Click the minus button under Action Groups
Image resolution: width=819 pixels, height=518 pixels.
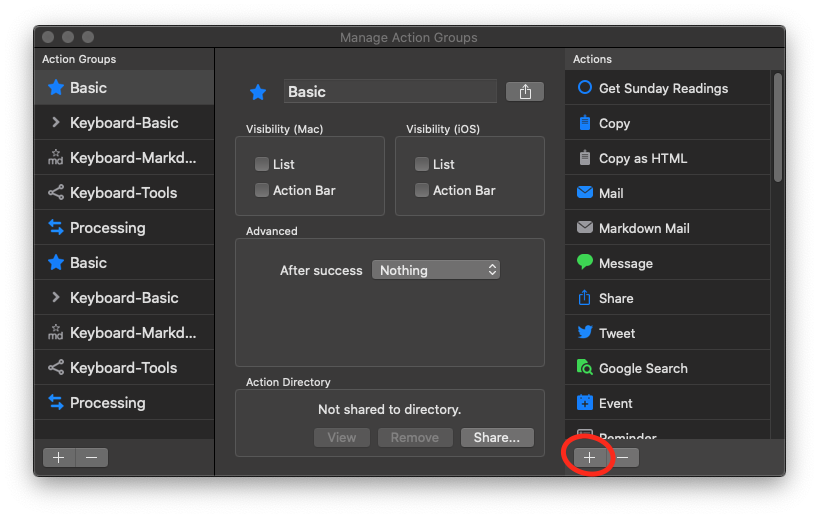pyautogui.click(x=91, y=457)
